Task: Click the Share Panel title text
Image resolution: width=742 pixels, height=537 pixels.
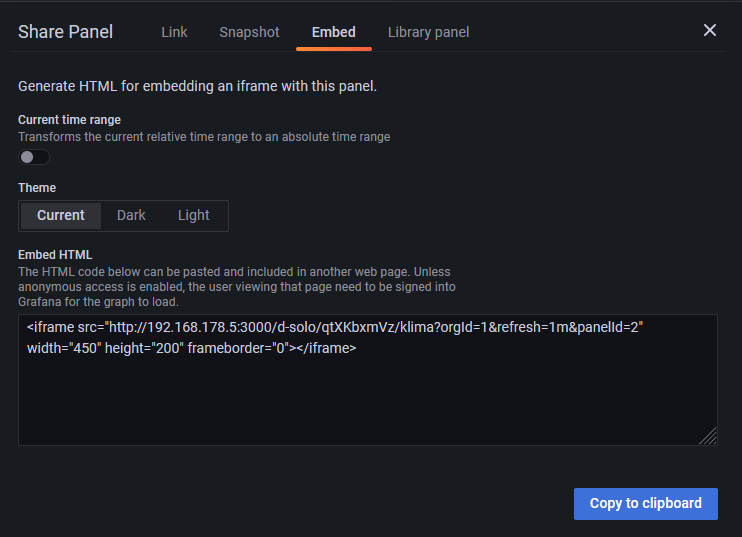Action: click(65, 32)
